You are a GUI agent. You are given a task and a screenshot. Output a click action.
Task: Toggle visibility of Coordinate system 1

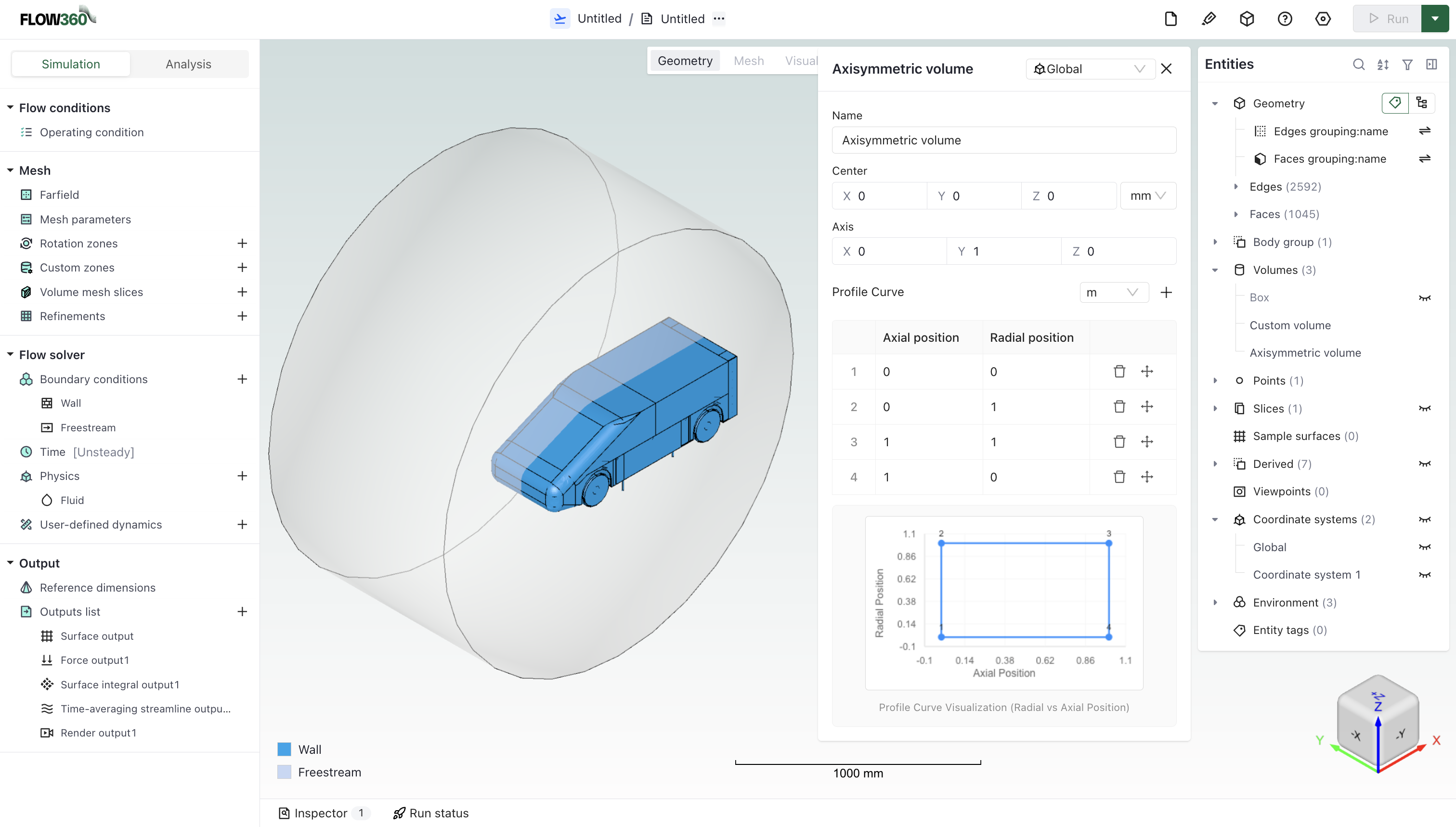[x=1425, y=575]
